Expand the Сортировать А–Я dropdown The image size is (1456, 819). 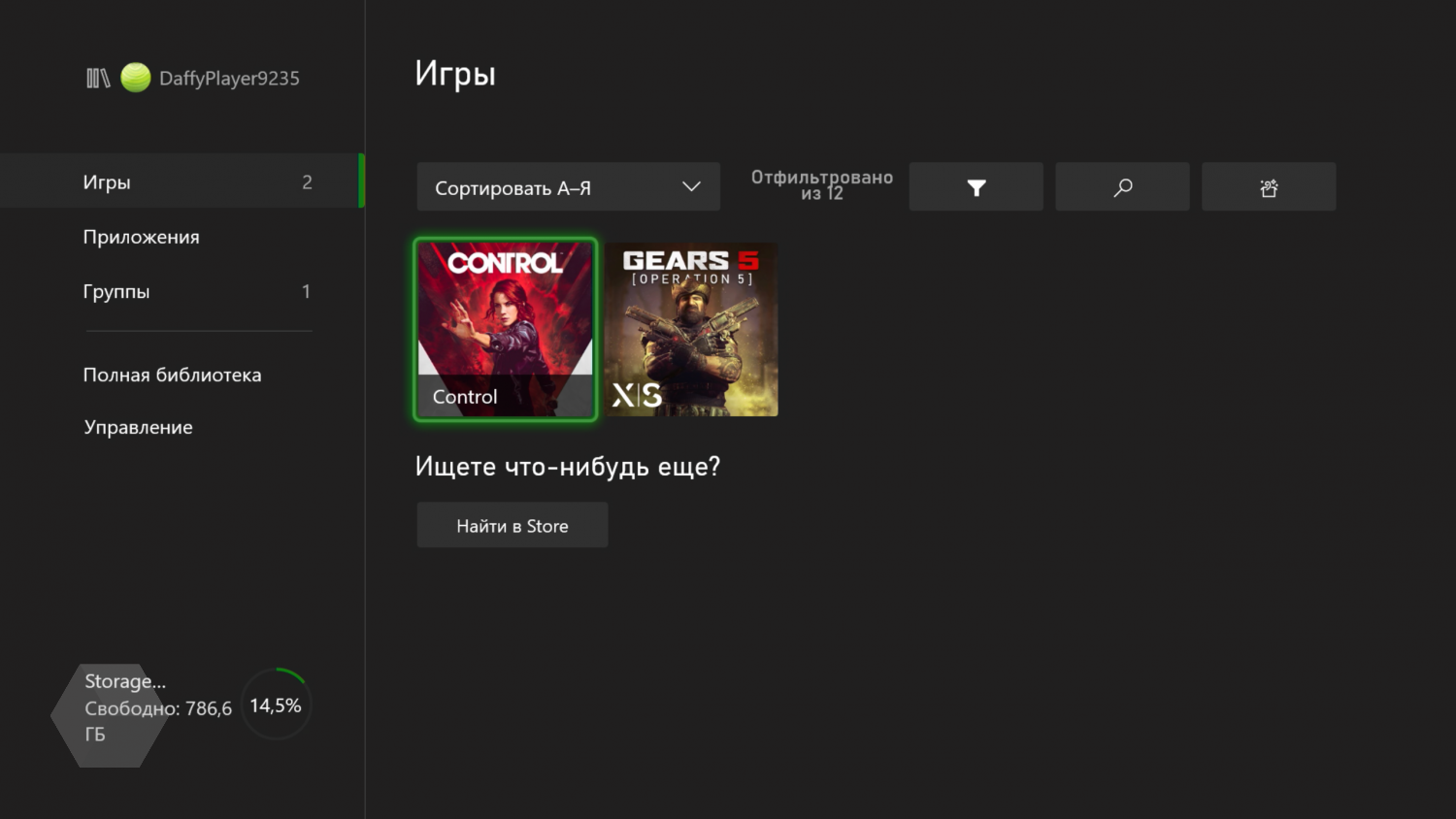[569, 187]
